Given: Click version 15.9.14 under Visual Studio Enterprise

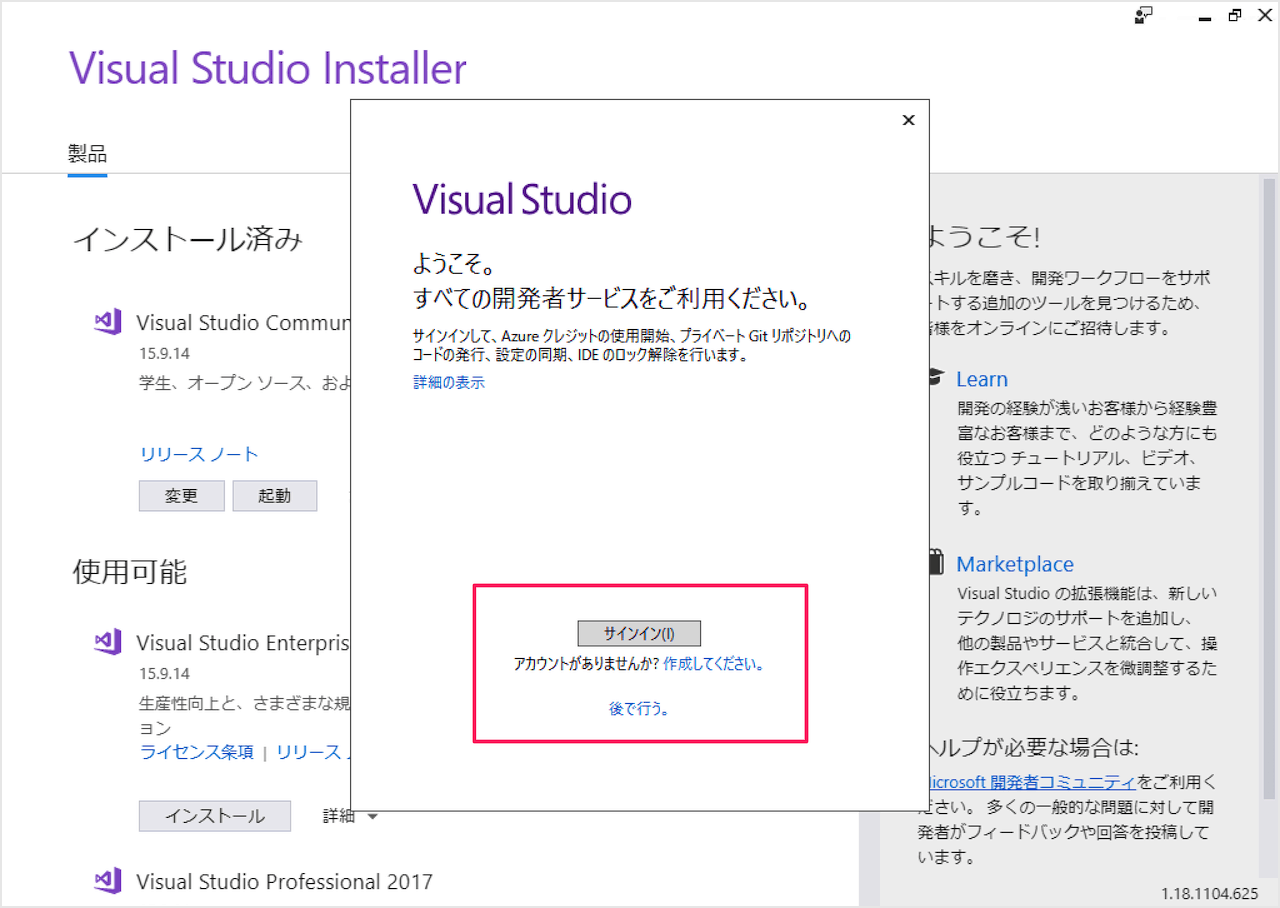Looking at the screenshot, I should point(164,673).
